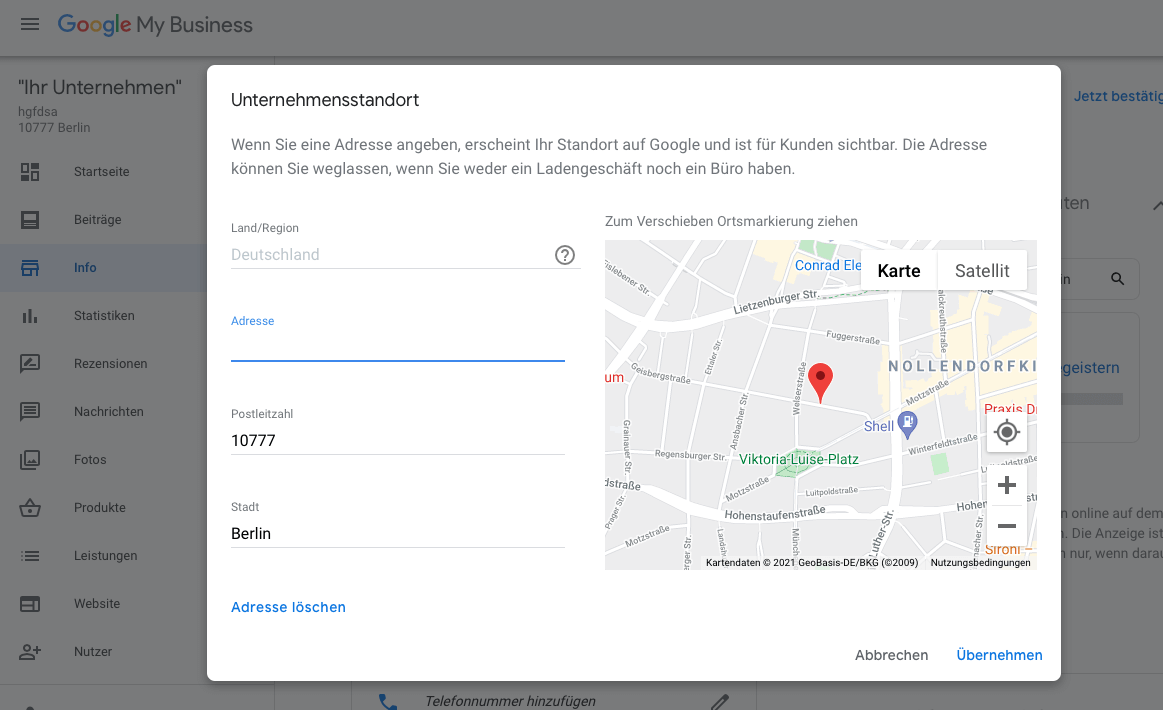The image size is (1163, 710).
Task: Open Statistiken in the sidebar
Action: click(x=103, y=316)
